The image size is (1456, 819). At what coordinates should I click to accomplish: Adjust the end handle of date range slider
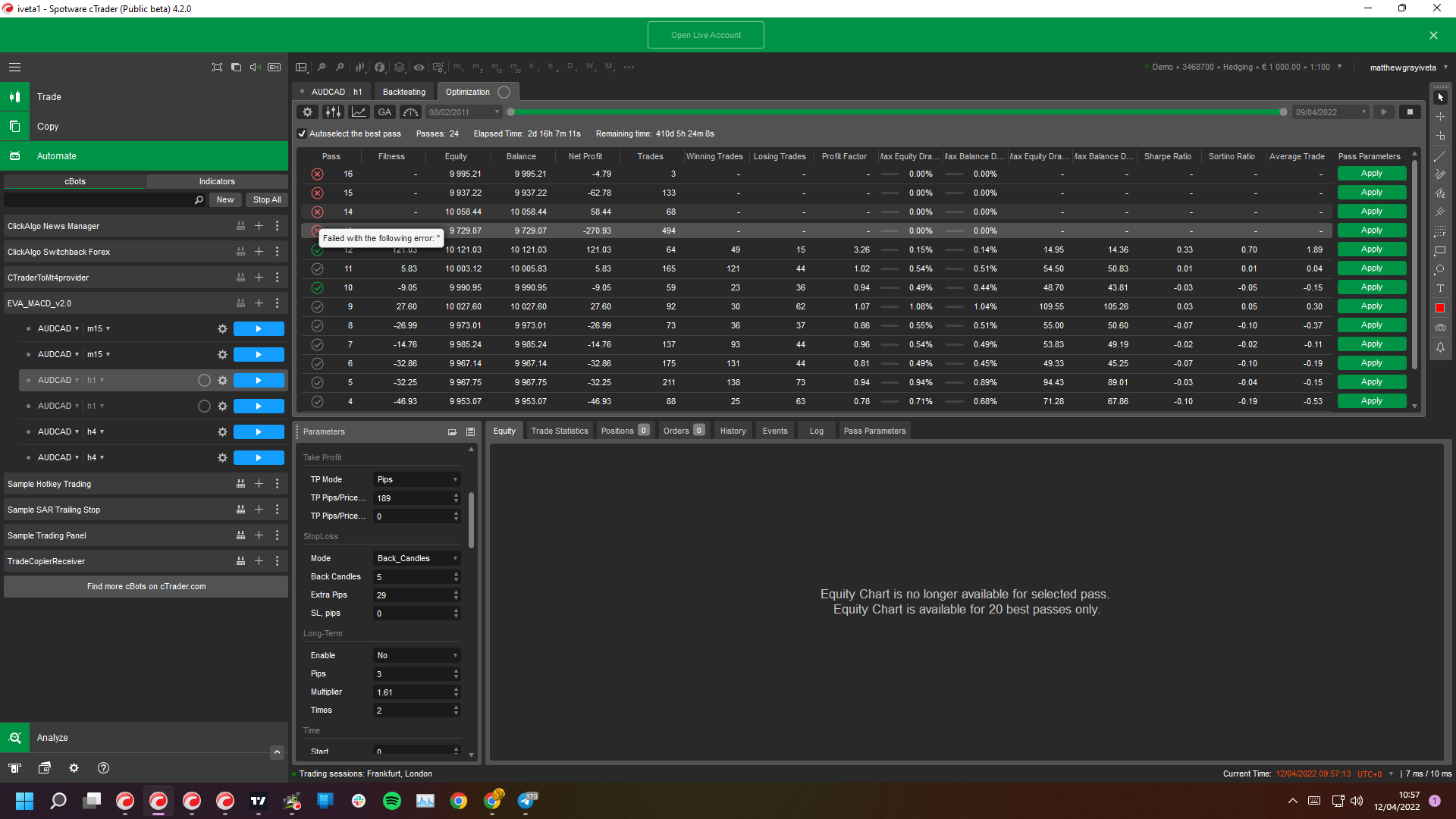pos(1283,112)
